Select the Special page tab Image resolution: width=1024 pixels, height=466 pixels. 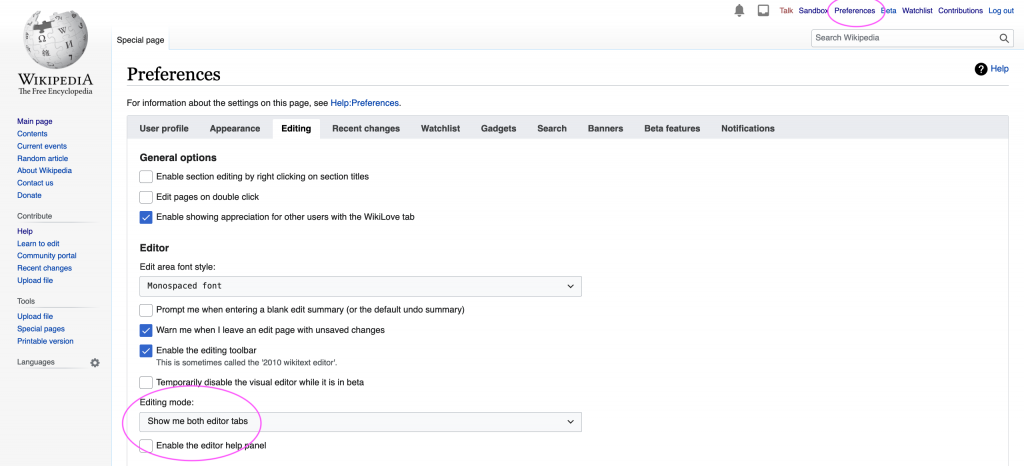pos(140,40)
